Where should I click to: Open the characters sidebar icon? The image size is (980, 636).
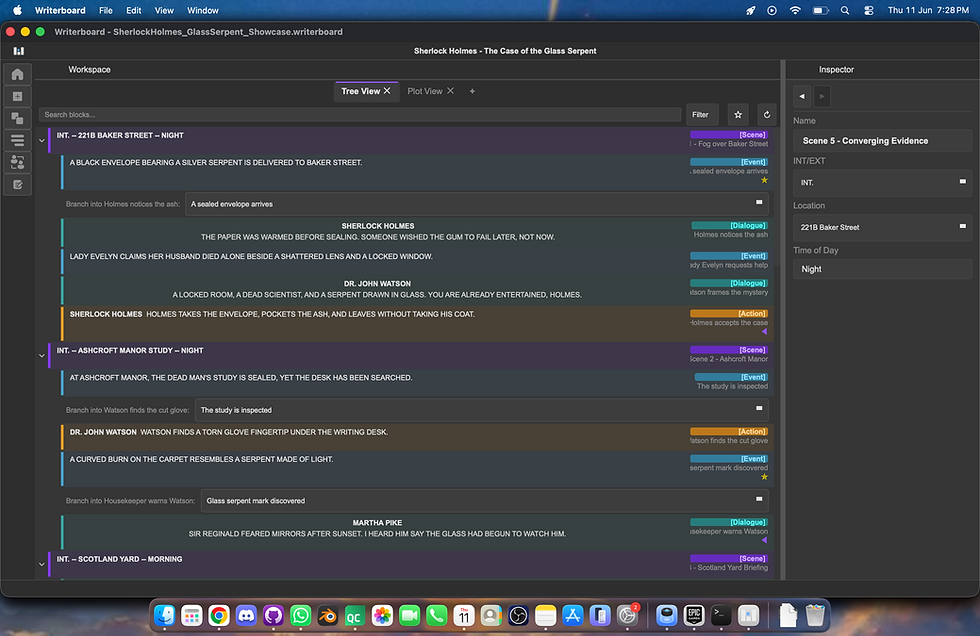click(x=18, y=162)
